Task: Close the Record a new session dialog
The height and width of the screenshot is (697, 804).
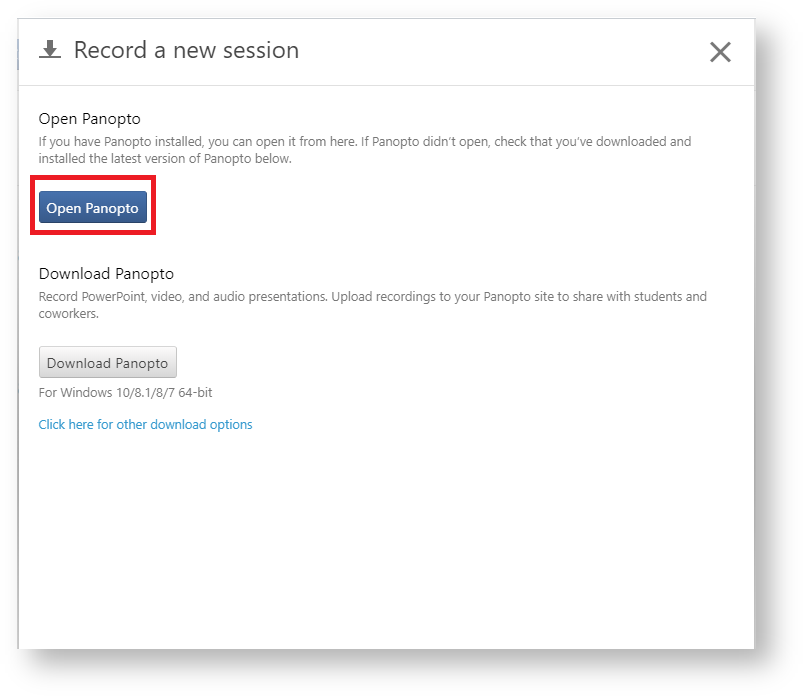Action: [720, 52]
